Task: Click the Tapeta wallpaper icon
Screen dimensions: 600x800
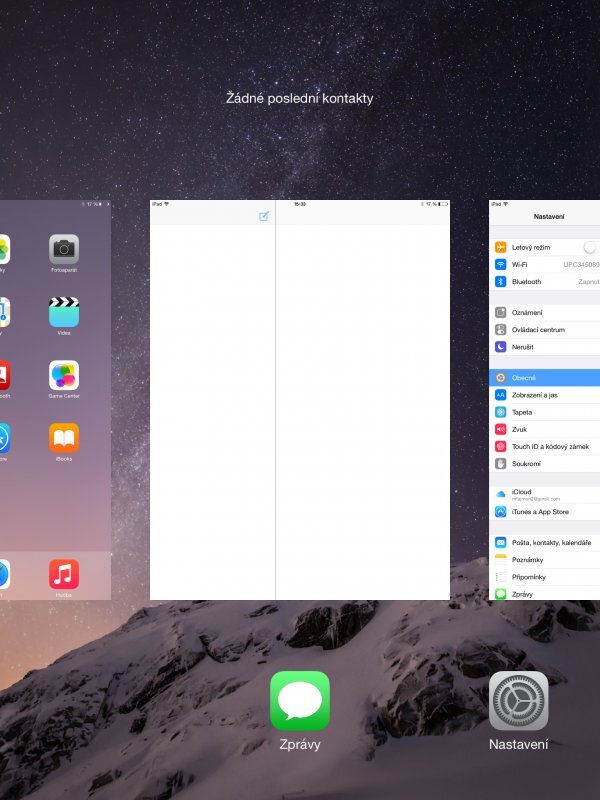Action: [501, 412]
